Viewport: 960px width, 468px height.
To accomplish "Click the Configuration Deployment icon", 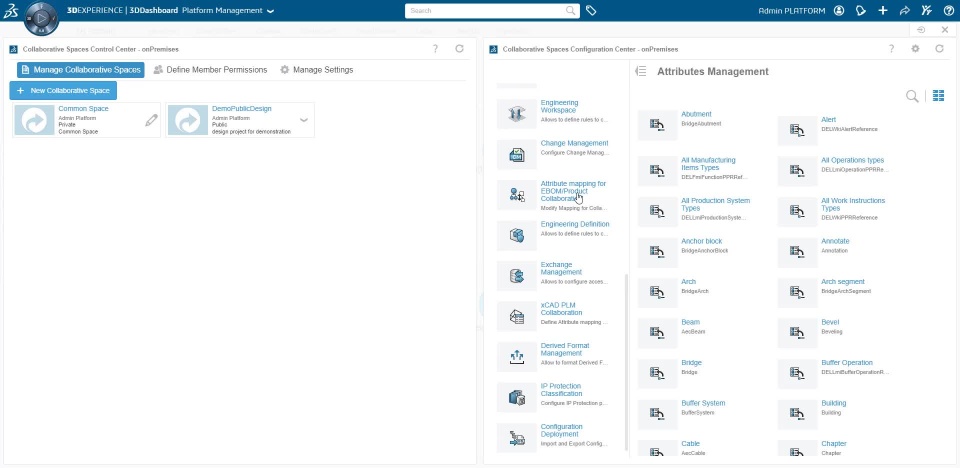I will [517, 437].
